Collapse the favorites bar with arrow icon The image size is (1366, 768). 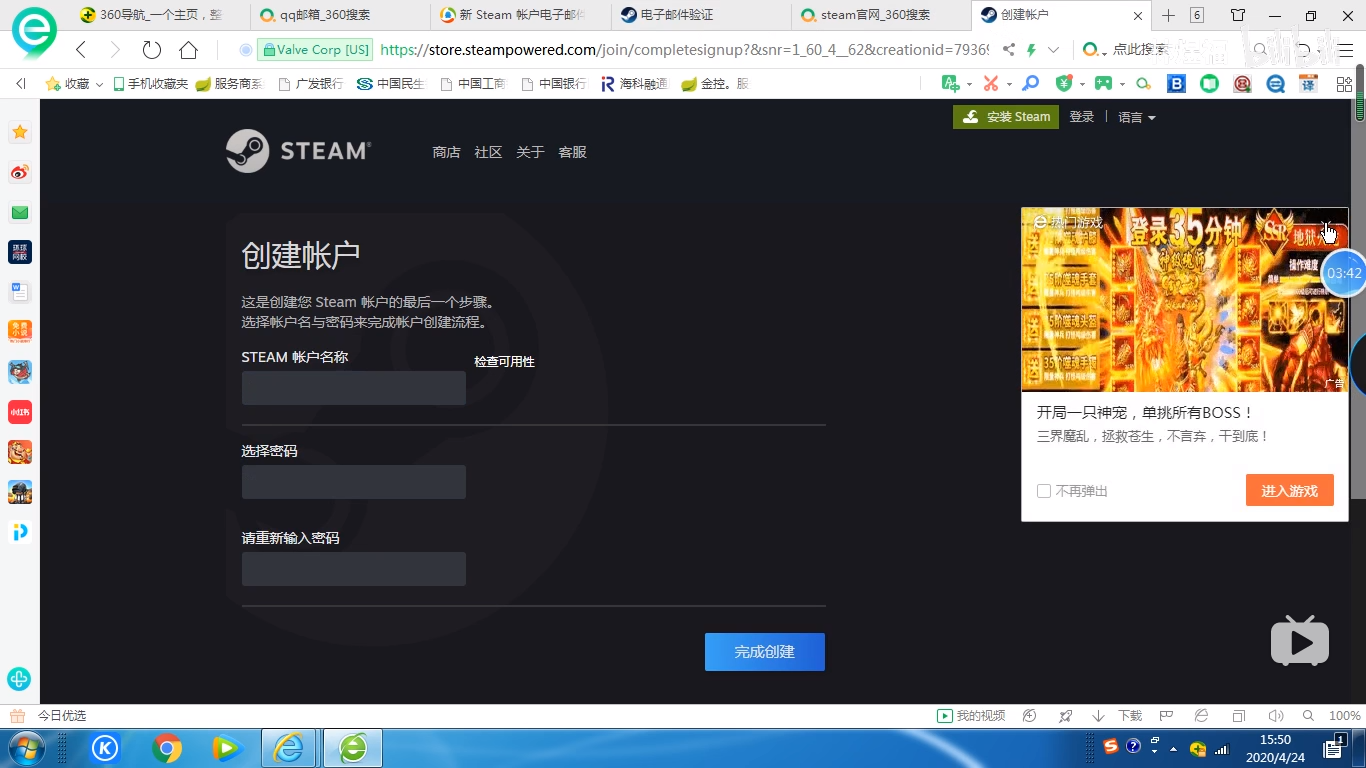[21, 84]
